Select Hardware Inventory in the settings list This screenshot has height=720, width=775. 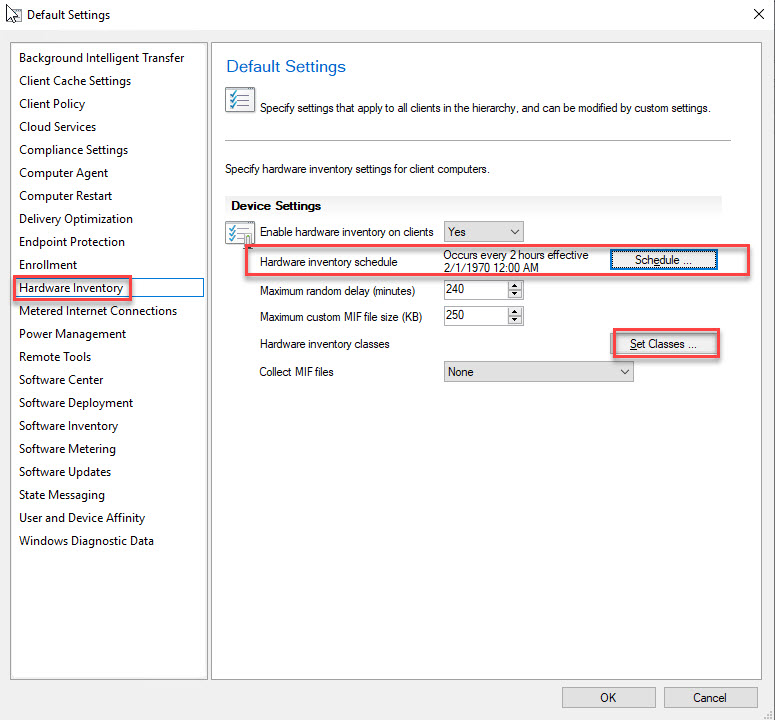71,288
